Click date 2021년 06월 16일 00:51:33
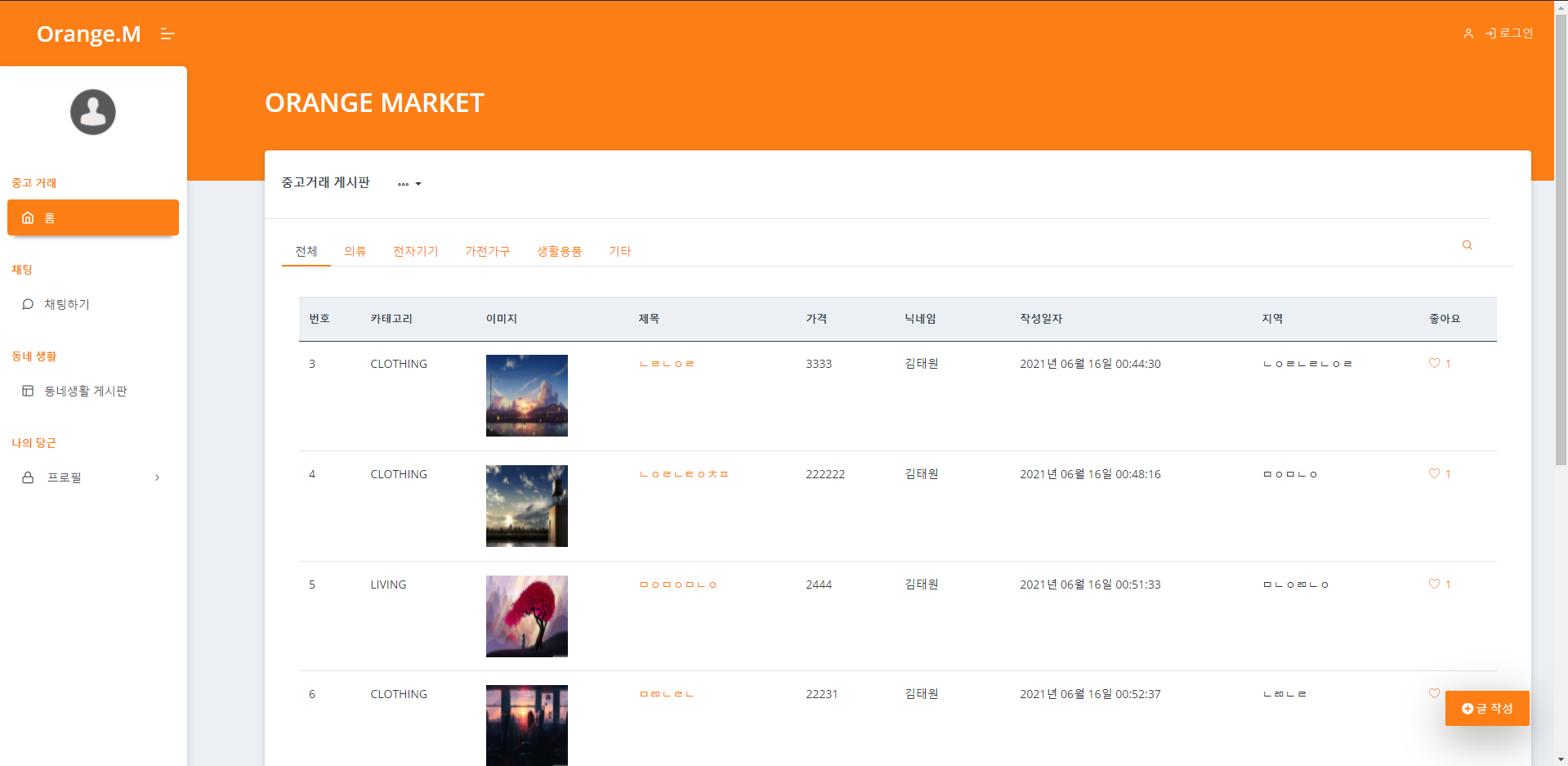 pyautogui.click(x=1090, y=585)
